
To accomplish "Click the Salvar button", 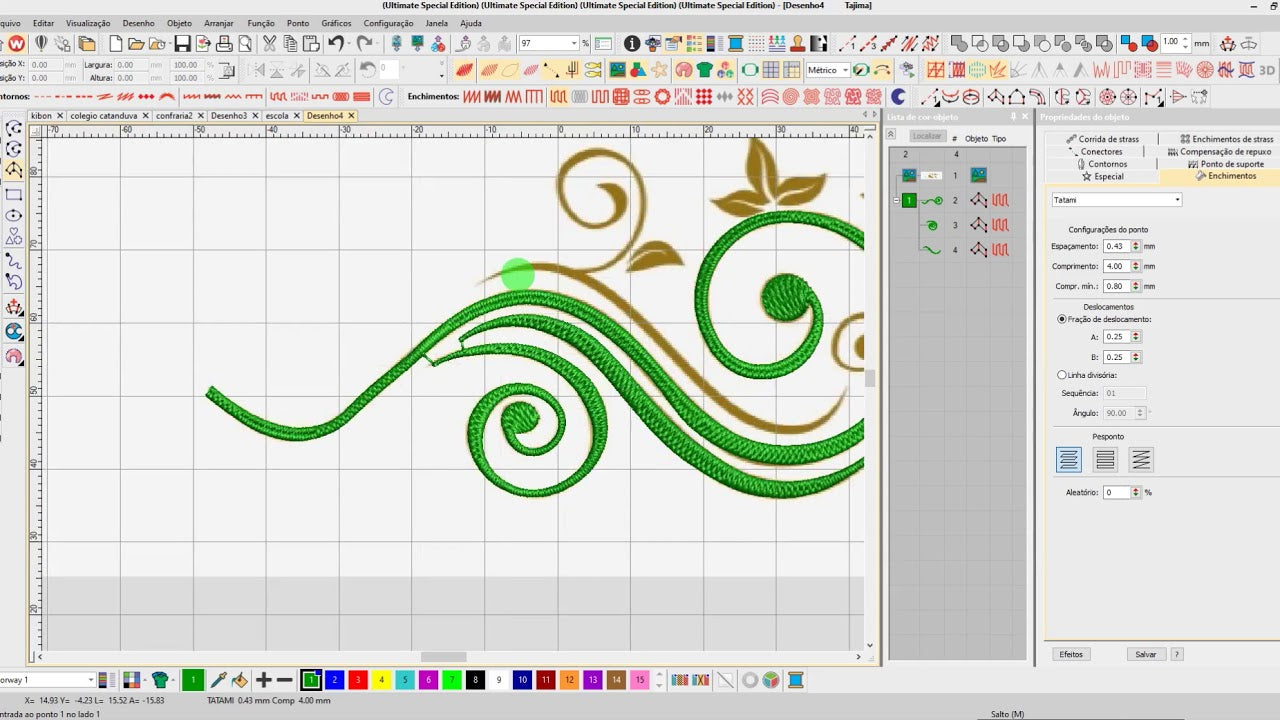I will [1145, 654].
